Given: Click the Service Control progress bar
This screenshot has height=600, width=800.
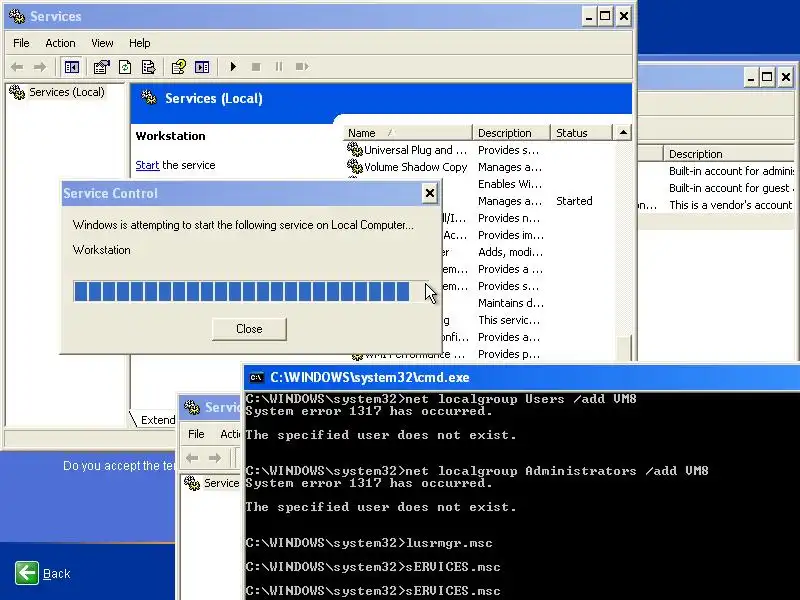Looking at the screenshot, I should pos(250,291).
